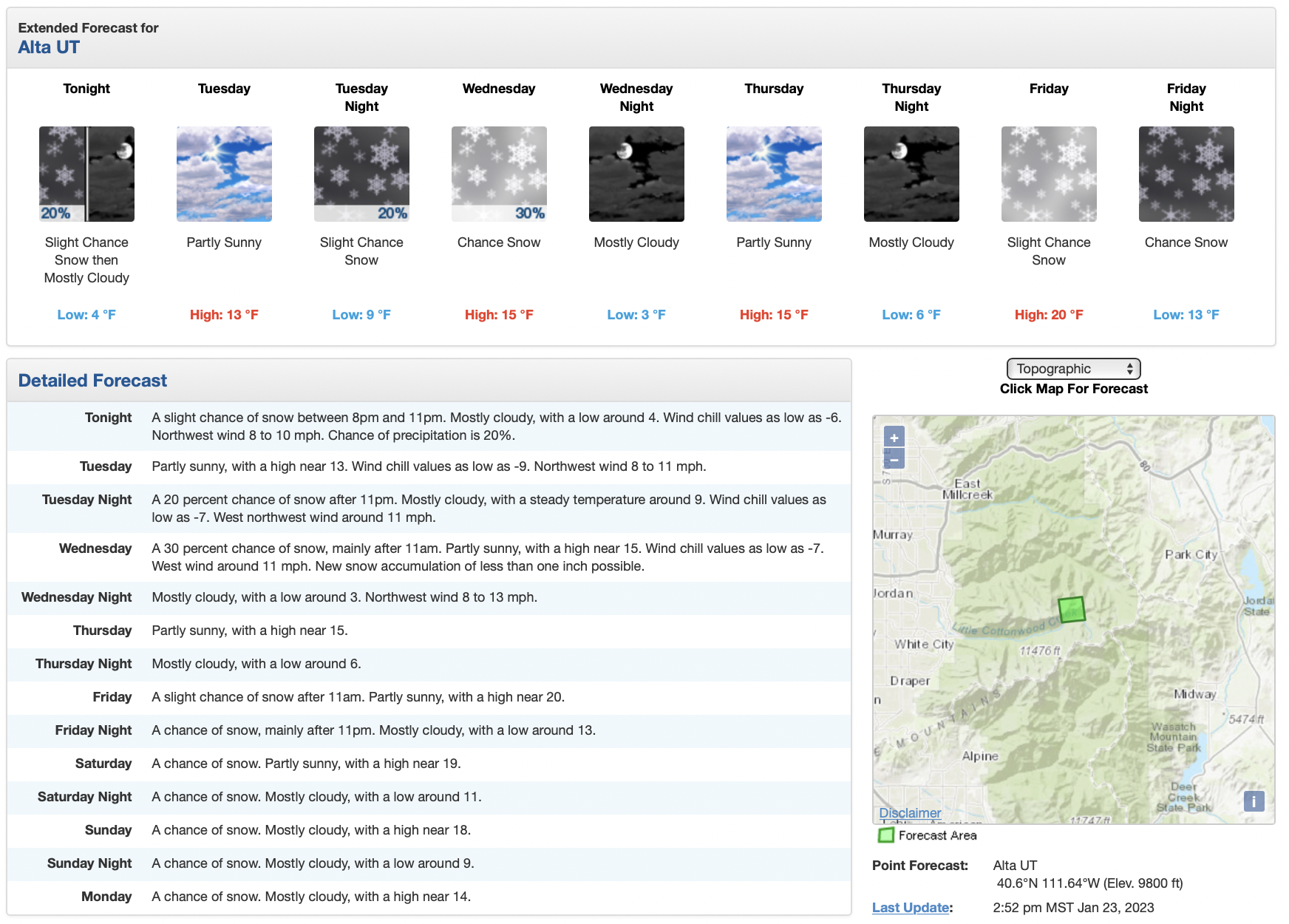The height and width of the screenshot is (924, 1289).
Task: Open the Topographic map type dropdown
Action: (1073, 369)
